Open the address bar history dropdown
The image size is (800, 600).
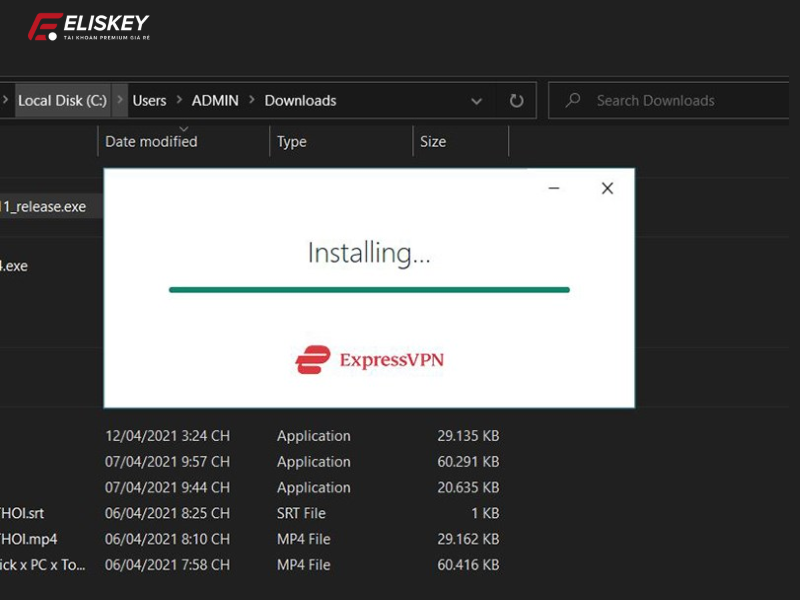coord(477,101)
